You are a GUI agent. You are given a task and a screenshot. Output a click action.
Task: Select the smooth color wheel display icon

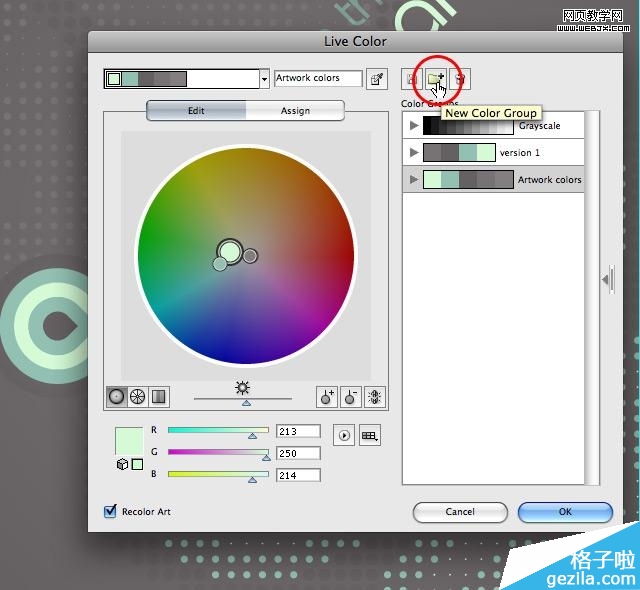coord(116,397)
